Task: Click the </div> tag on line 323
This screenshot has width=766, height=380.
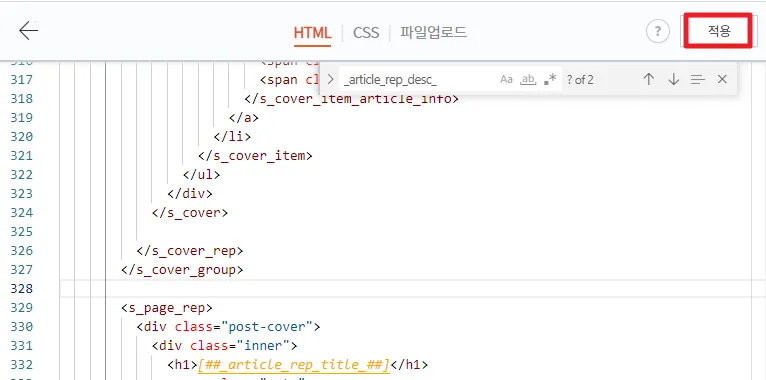Action: pyautogui.click(x=190, y=193)
